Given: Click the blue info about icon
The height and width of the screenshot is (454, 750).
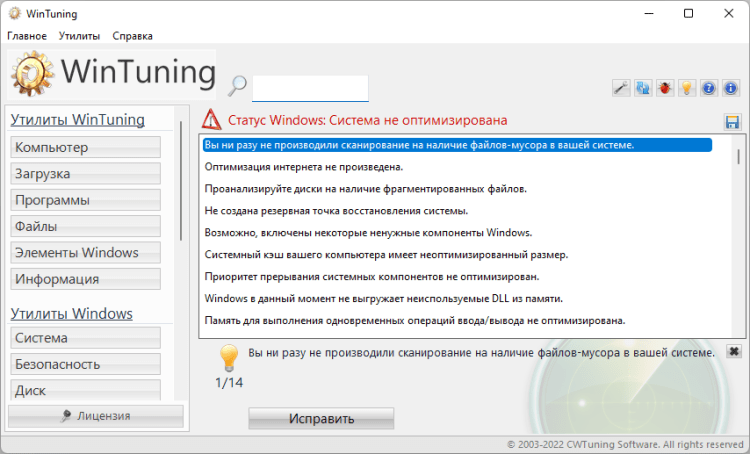Looking at the screenshot, I should (x=731, y=88).
